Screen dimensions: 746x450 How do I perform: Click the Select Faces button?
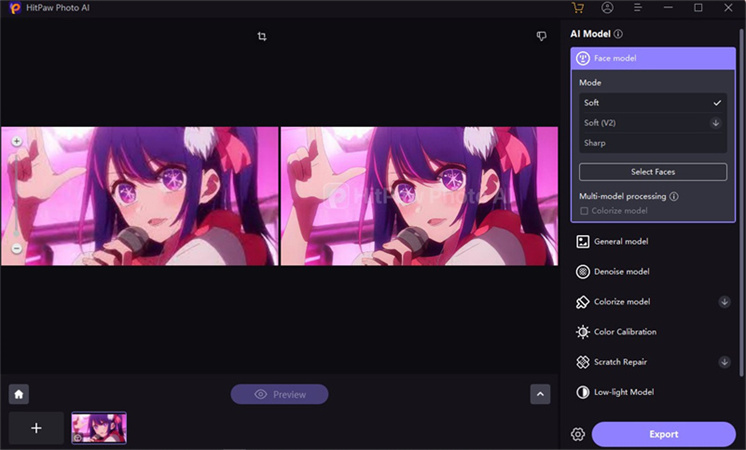click(x=652, y=172)
